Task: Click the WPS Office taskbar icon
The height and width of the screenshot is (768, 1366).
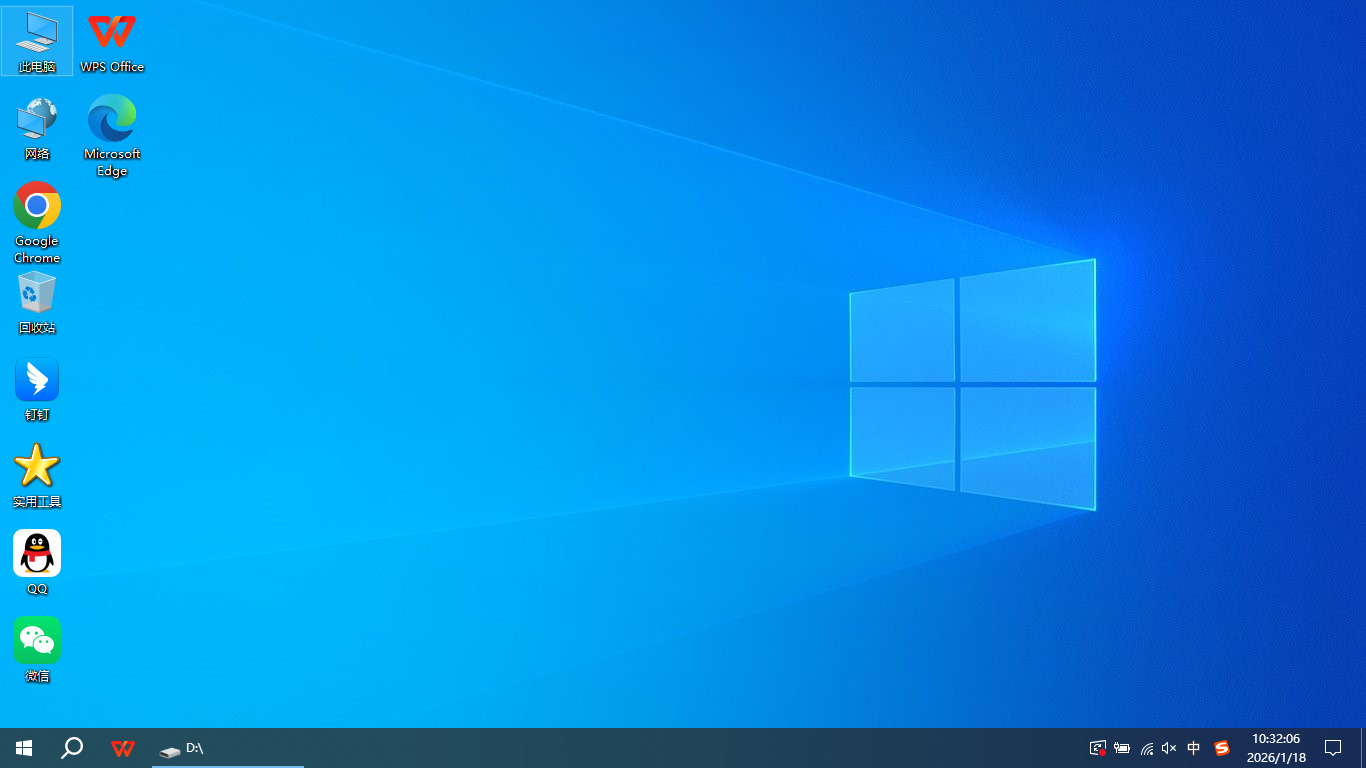Action: pyautogui.click(x=123, y=748)
